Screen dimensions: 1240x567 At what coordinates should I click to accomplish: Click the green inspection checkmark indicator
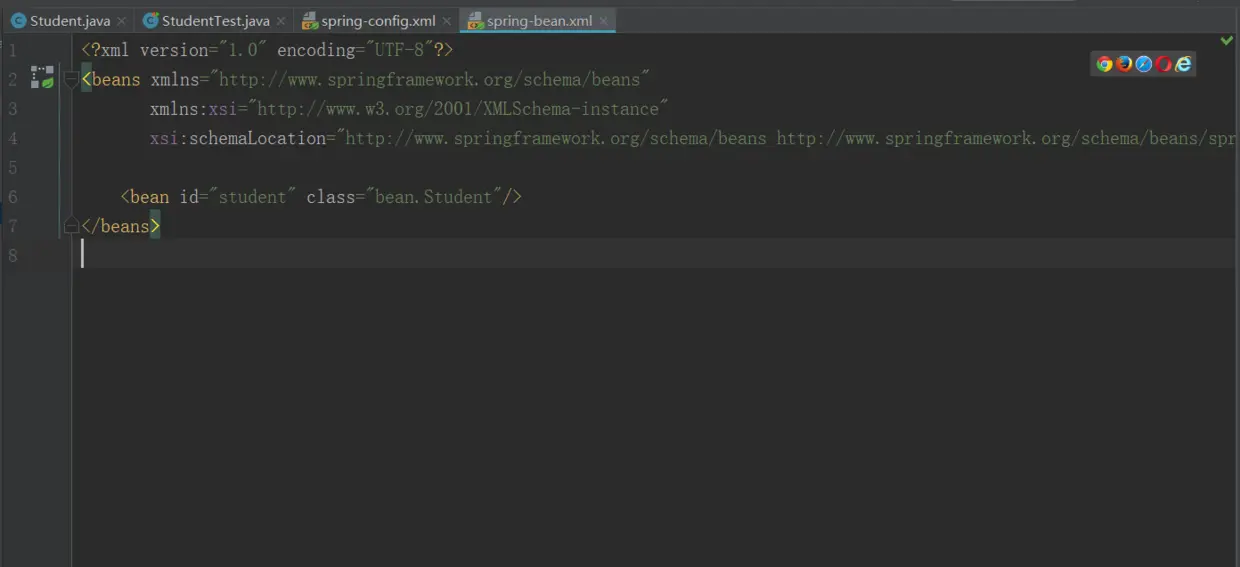pos(1227,41)
